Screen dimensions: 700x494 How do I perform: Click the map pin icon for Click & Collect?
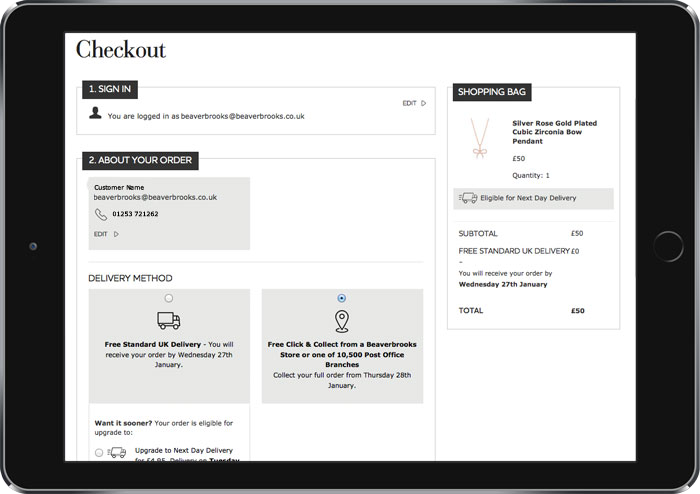[x=342, y=322]
